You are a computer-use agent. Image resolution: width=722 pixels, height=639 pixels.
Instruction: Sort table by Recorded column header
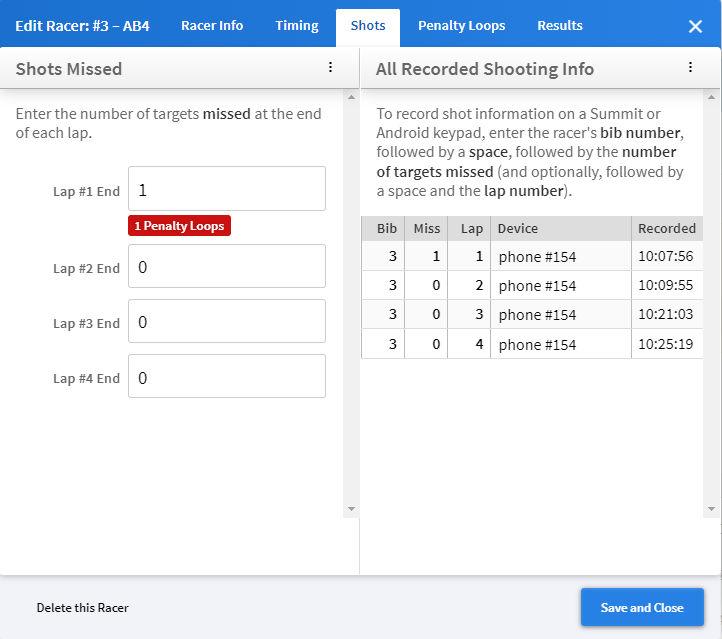tap(666, 228)
